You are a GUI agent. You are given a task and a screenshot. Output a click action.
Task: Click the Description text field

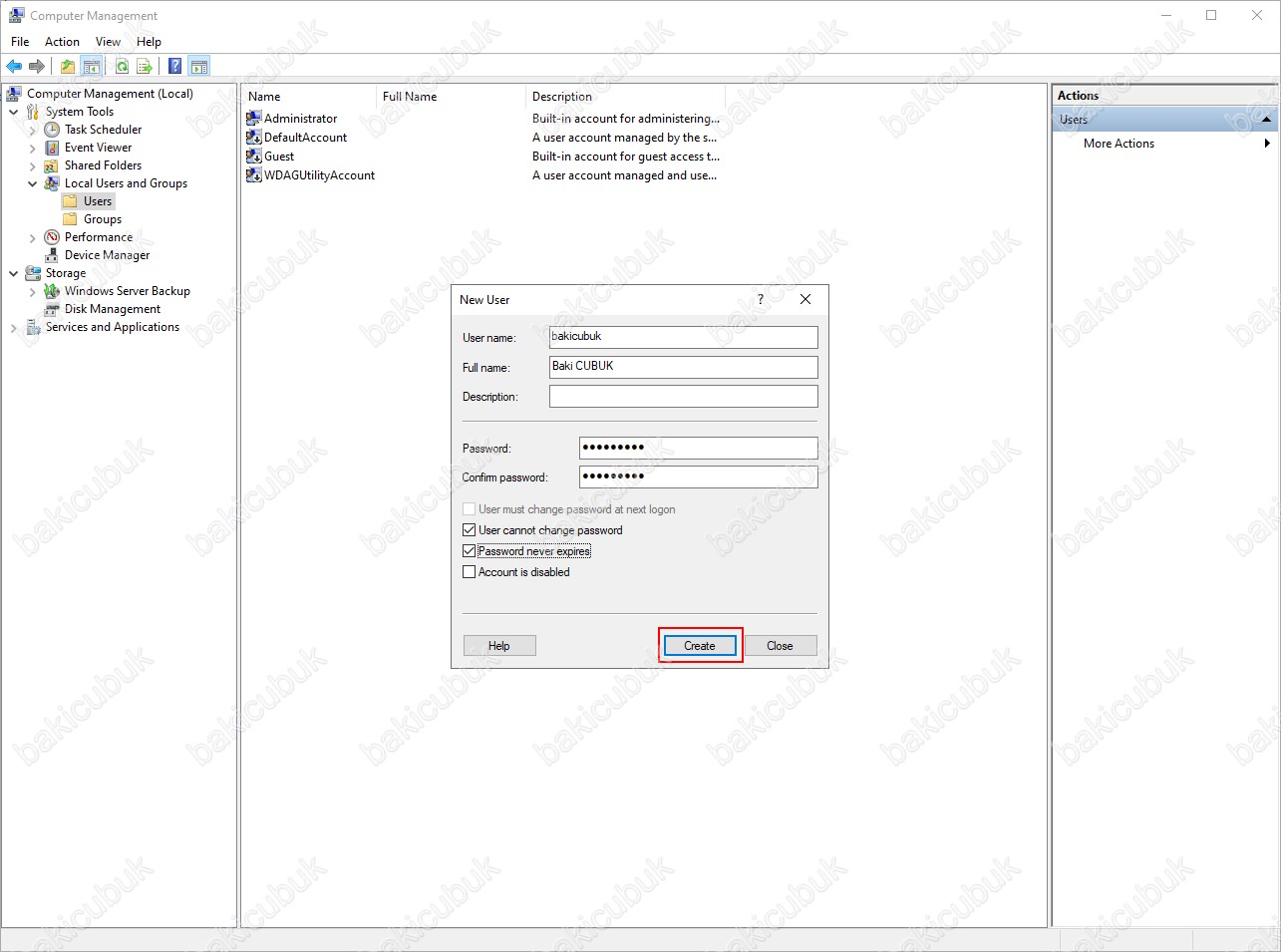683,397
